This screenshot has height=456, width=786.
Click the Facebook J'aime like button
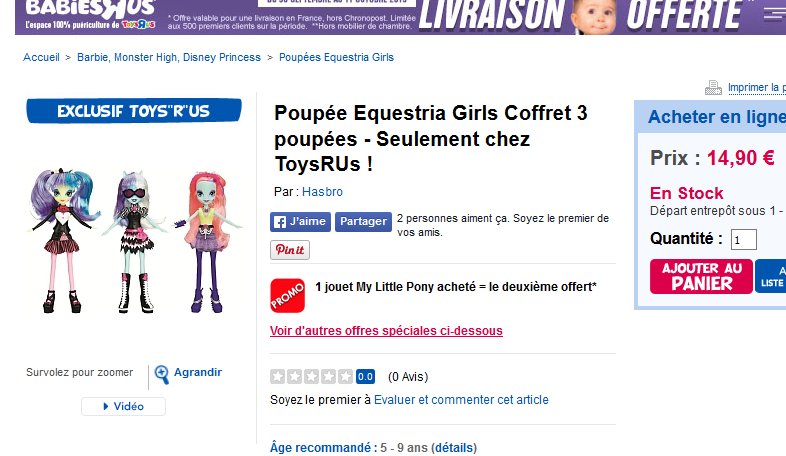click(300, 221)
